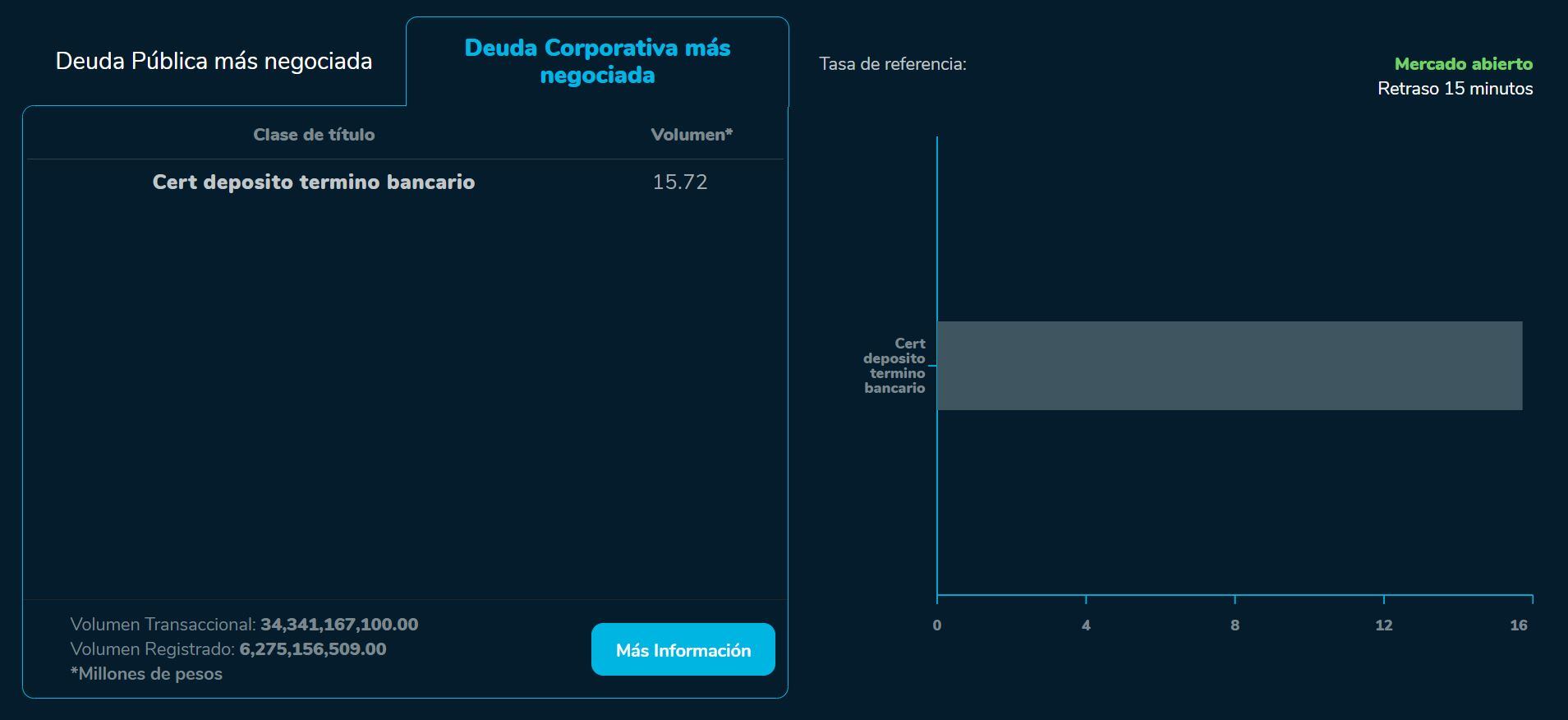This screenshot has height=720, width=1568.
Task: Click the 12 tick on chart axis
Action: 1384,625
